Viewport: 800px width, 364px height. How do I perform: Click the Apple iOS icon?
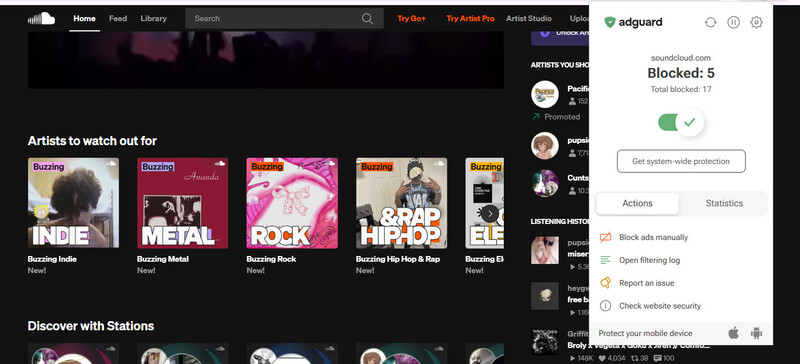point(733,333)
